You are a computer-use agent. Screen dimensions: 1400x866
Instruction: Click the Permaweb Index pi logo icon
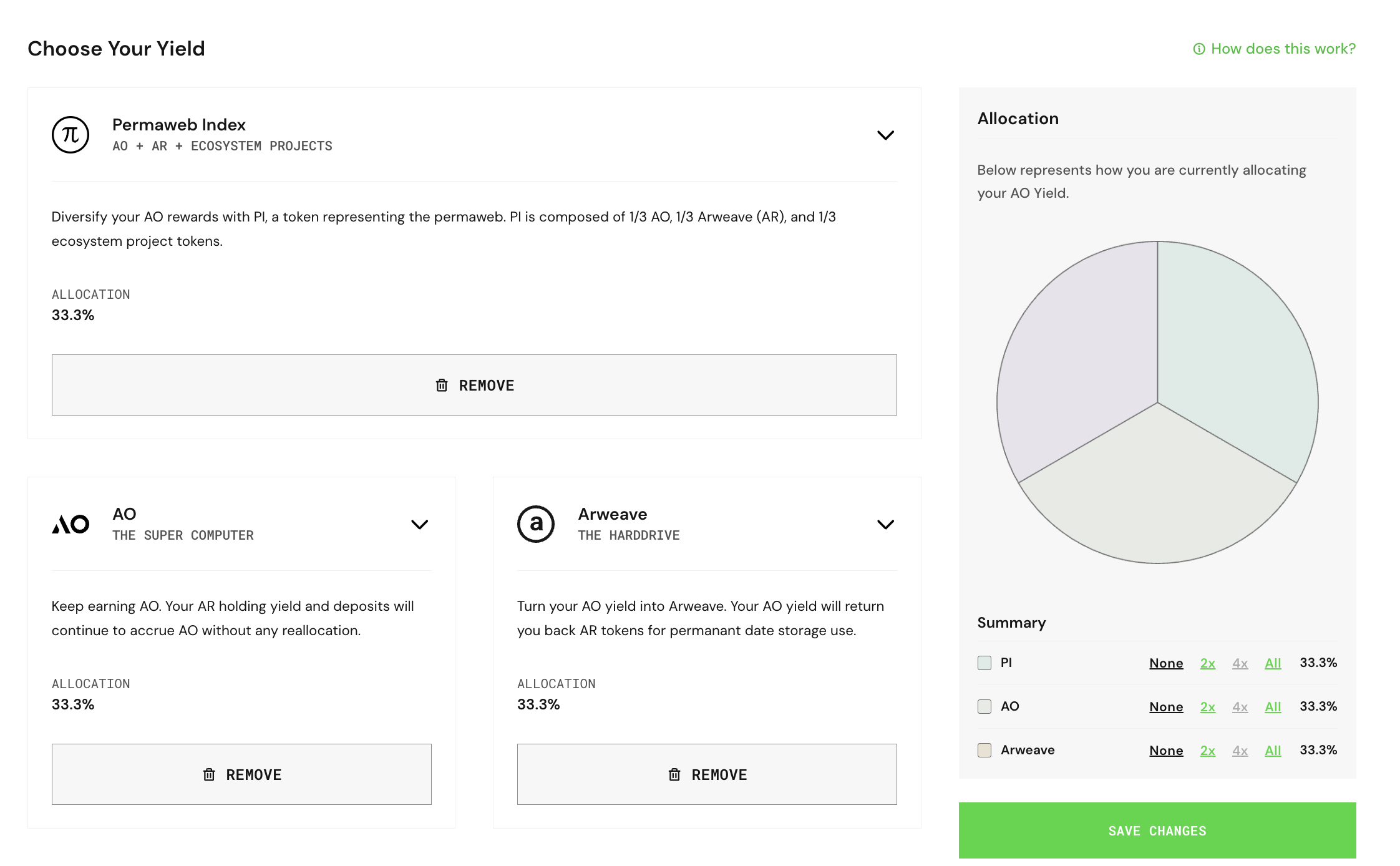pos(70,135)
